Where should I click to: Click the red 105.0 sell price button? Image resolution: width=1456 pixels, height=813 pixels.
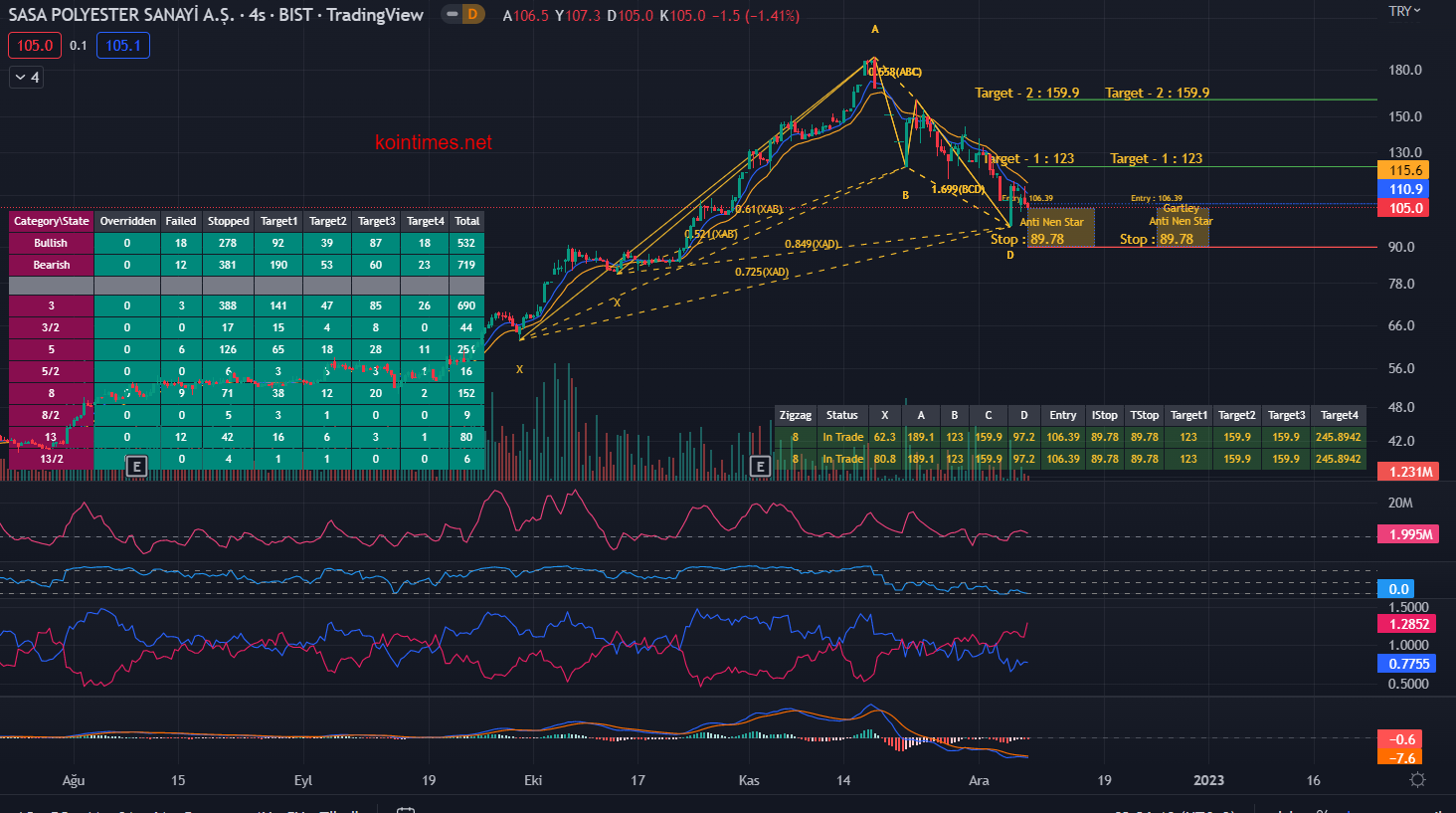[35, 45]
